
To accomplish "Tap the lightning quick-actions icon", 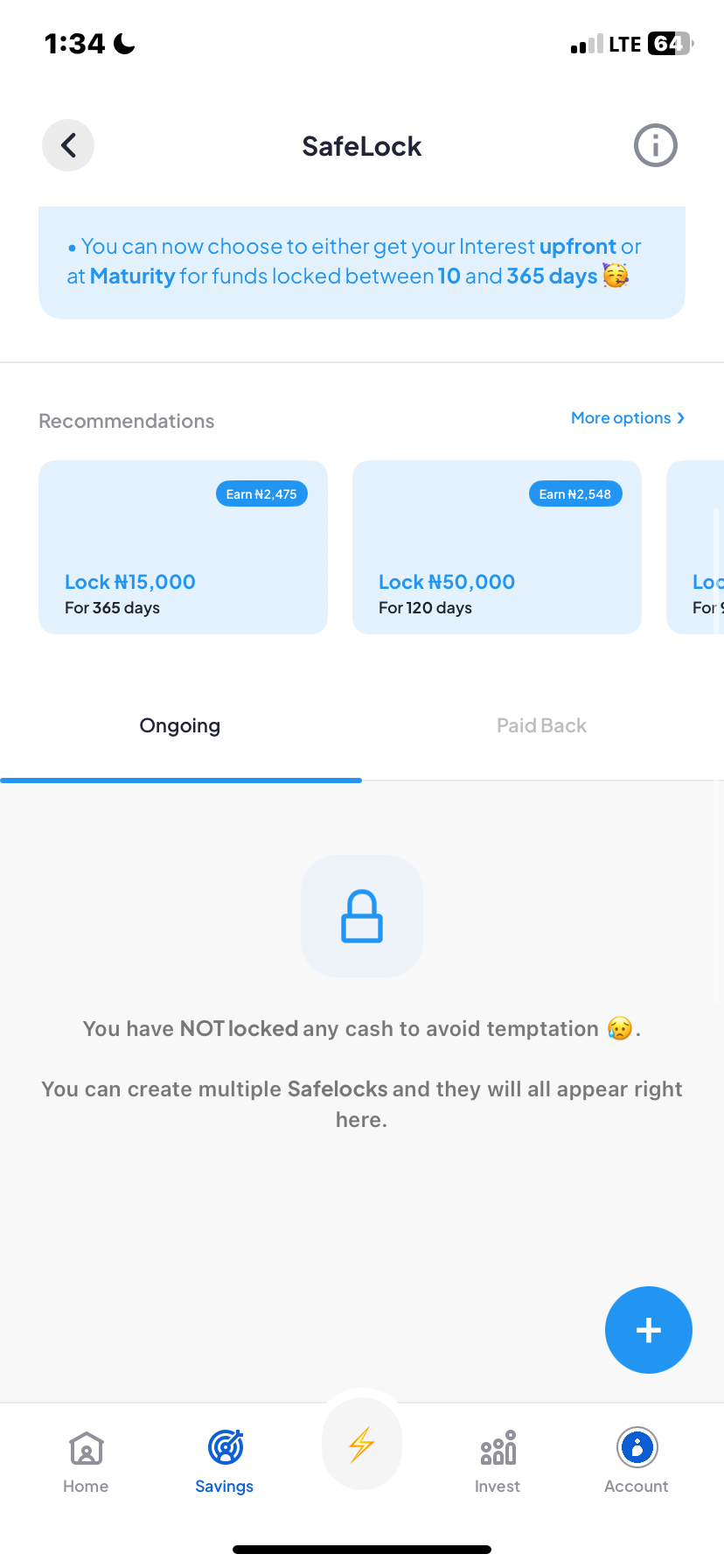I will [361, 1444].
